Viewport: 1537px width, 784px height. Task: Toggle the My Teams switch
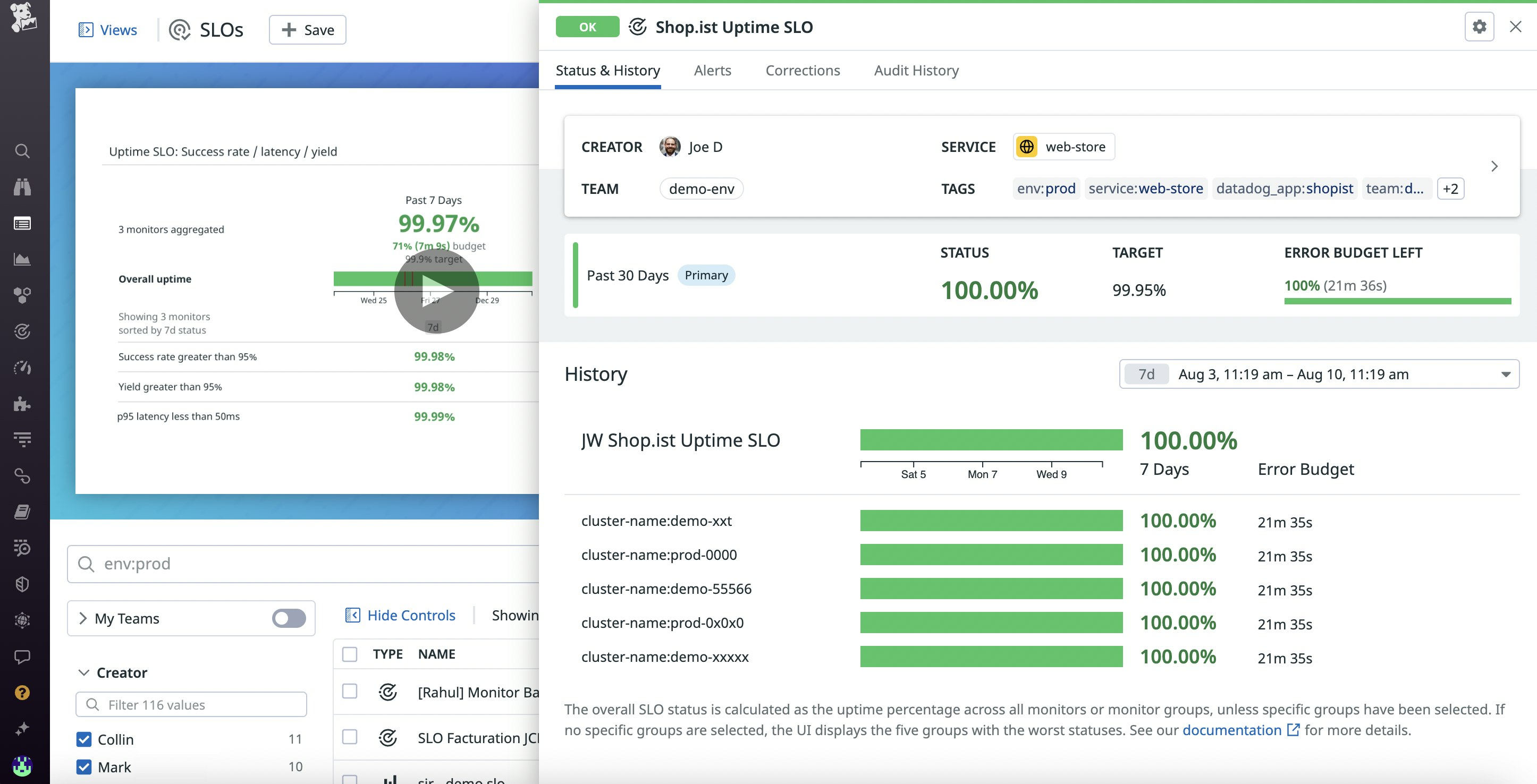pos(289,618)
